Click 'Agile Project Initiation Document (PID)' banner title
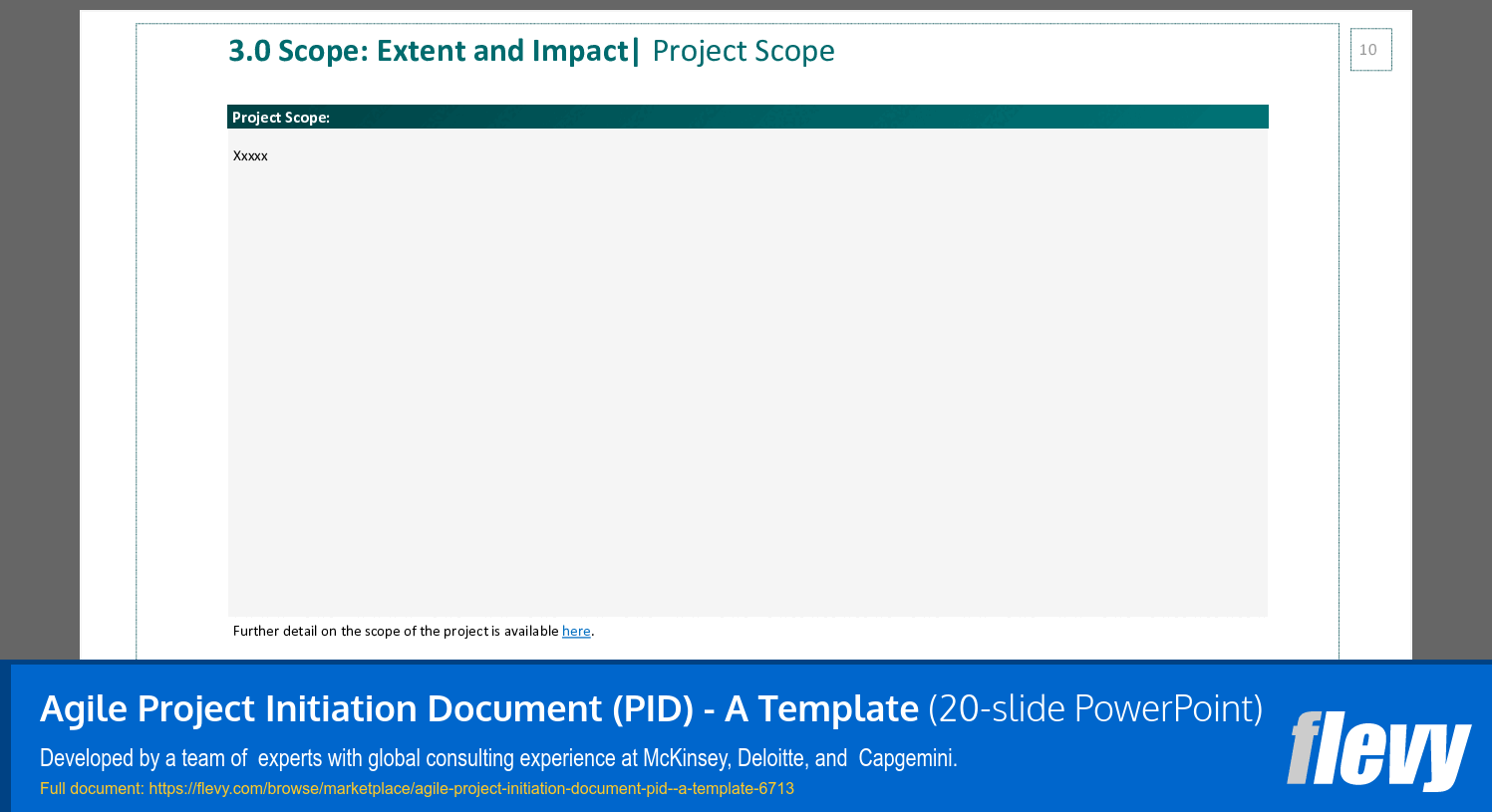 pos(479,708)
